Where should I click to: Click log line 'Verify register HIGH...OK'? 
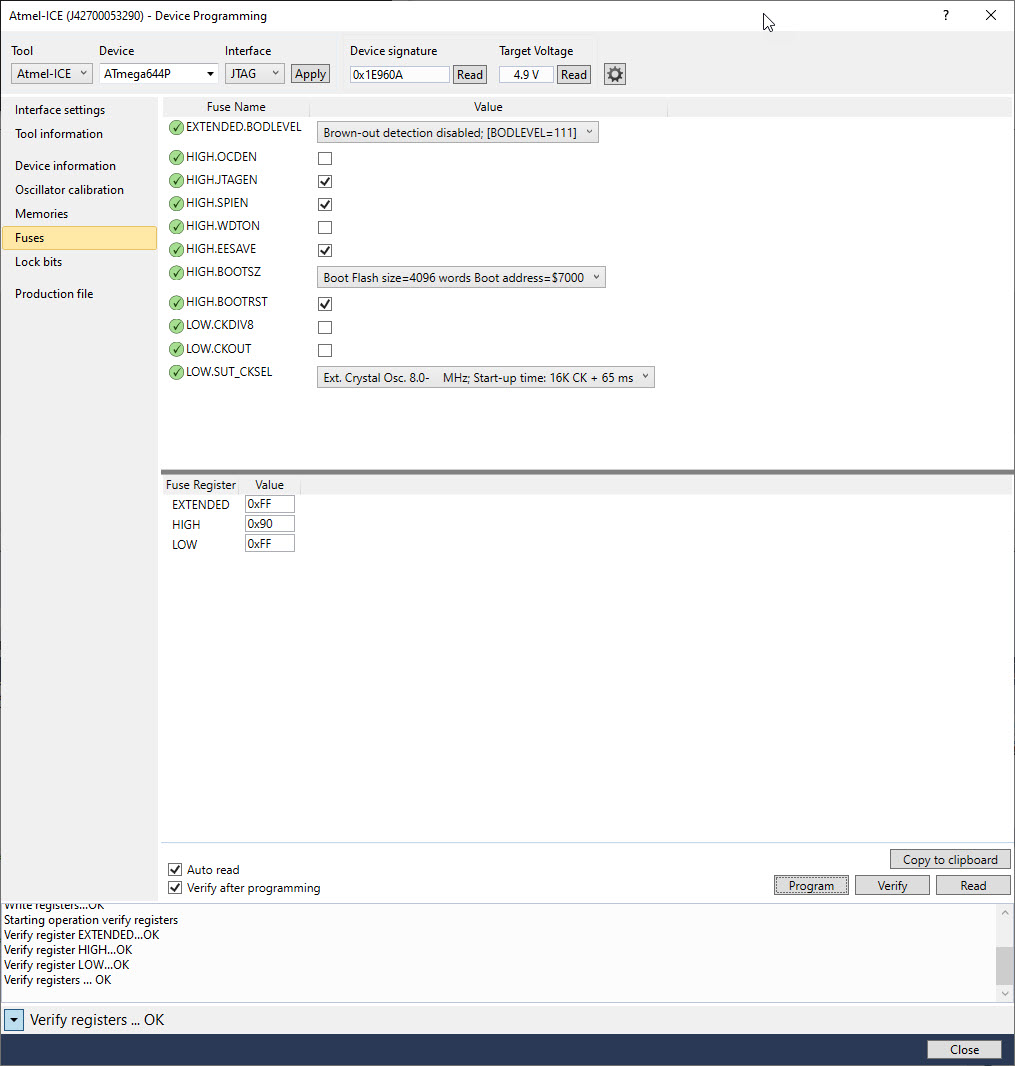[x=68, y=950]
